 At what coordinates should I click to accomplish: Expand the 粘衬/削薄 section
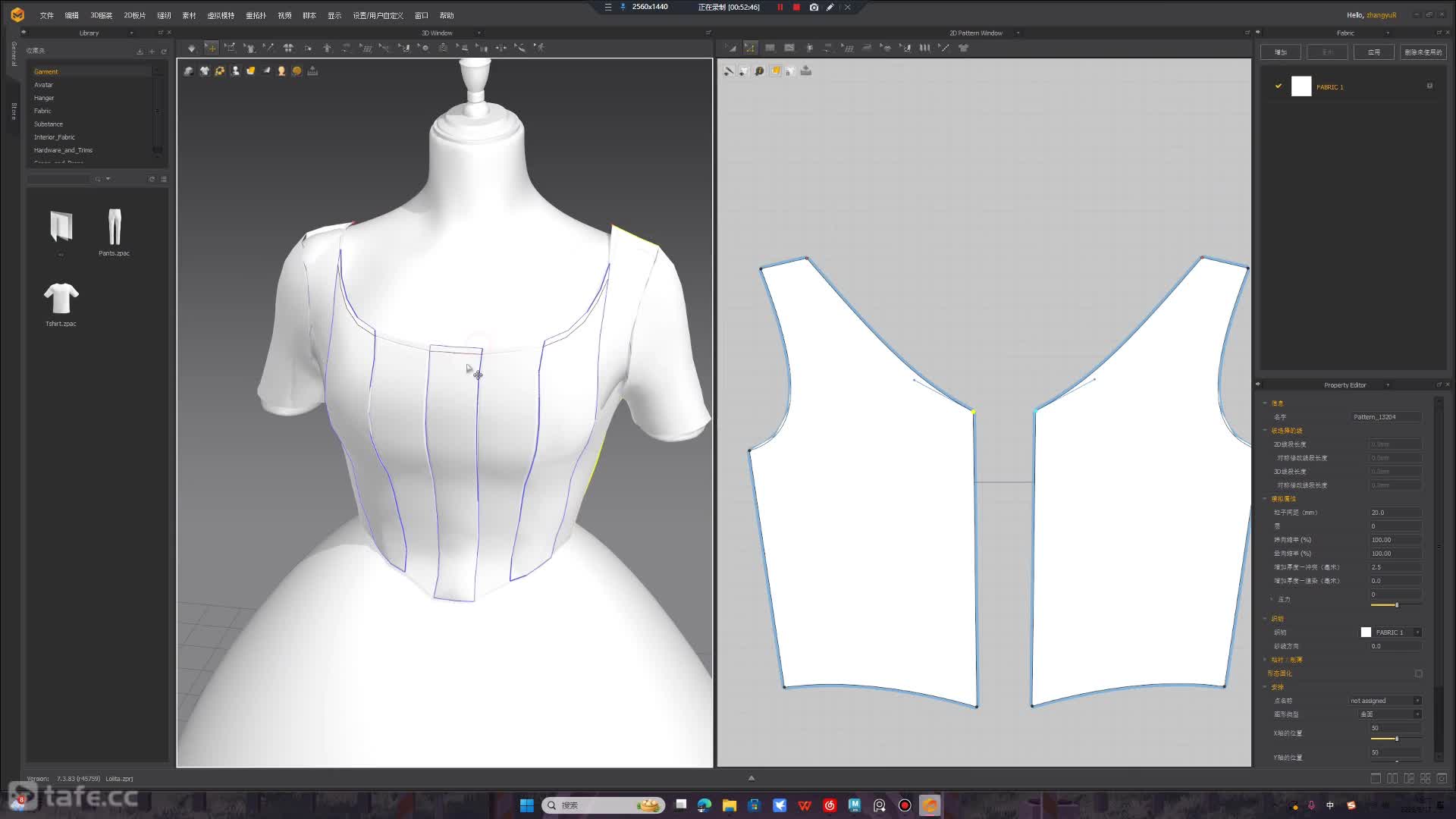[x=1265, y=659]
